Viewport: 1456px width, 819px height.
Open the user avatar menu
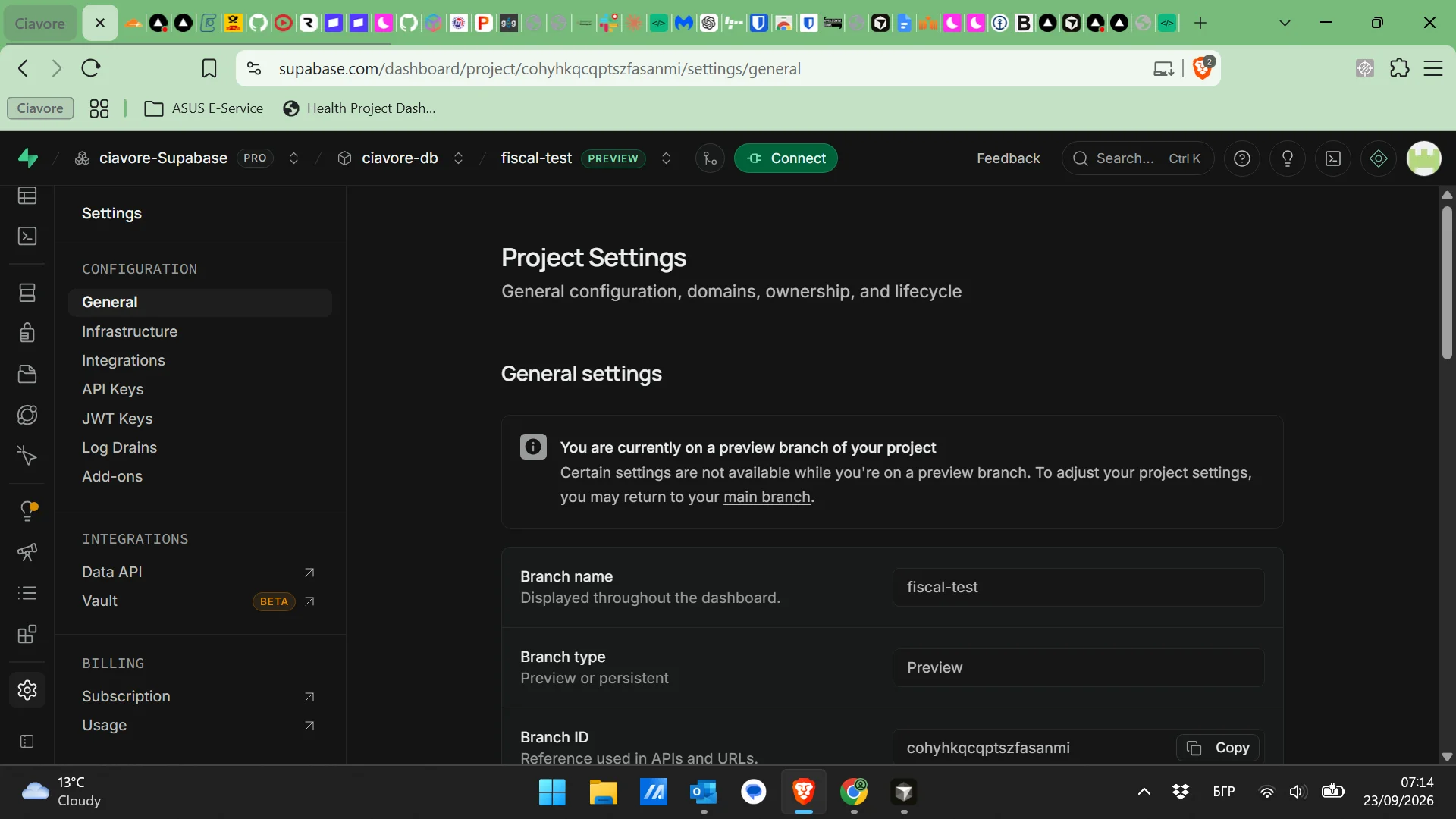click(x=1424, y=158)
